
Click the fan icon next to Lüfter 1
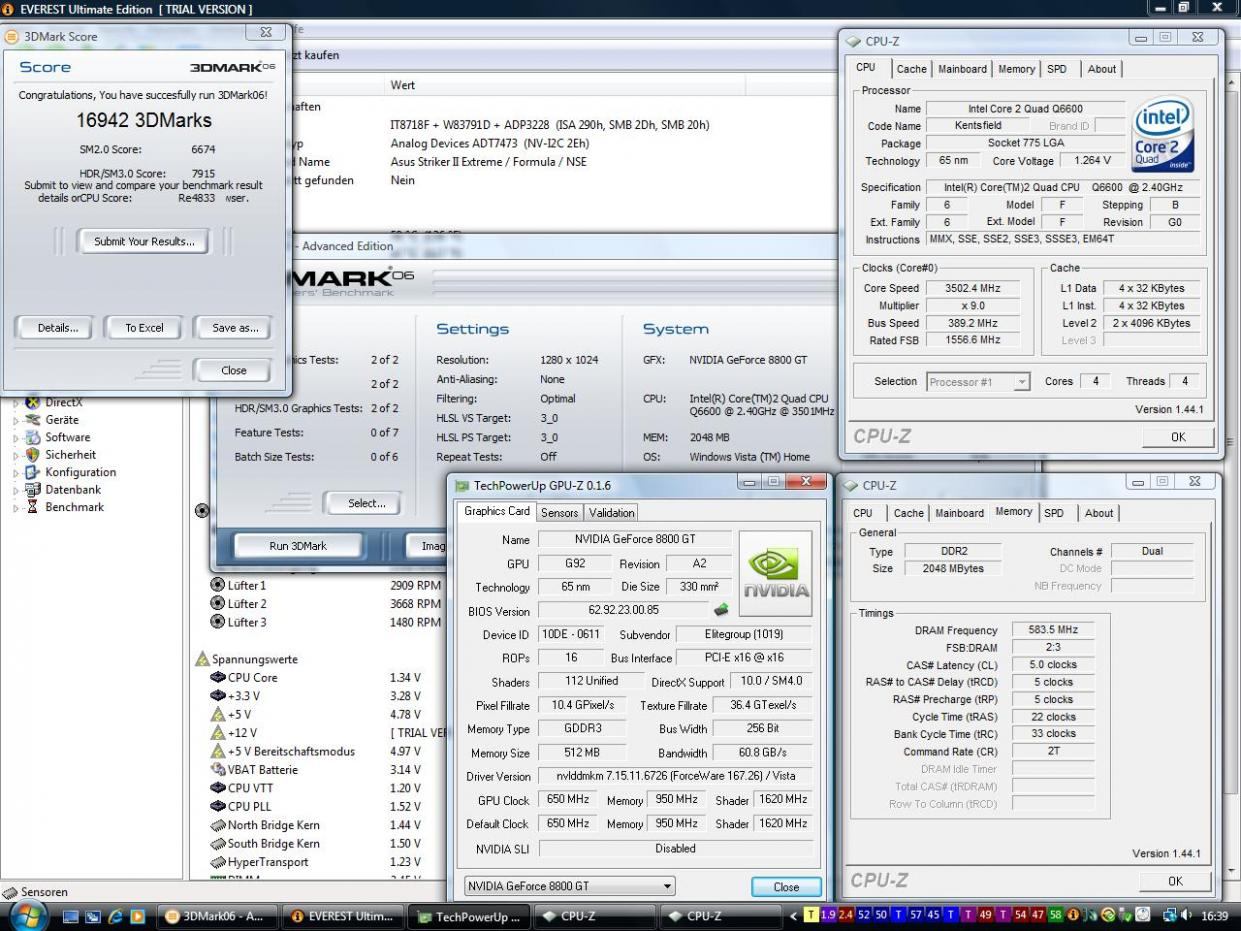(218, 585)
